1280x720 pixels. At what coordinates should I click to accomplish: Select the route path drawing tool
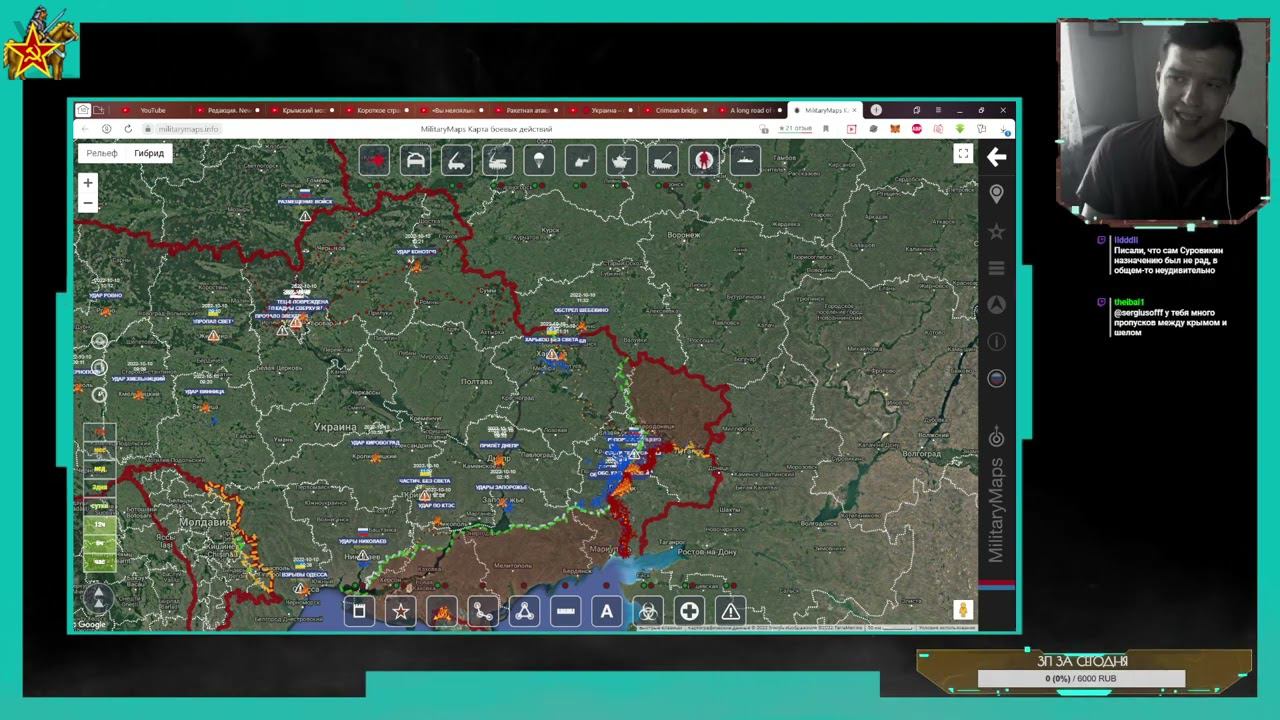[x=483, y=611]
